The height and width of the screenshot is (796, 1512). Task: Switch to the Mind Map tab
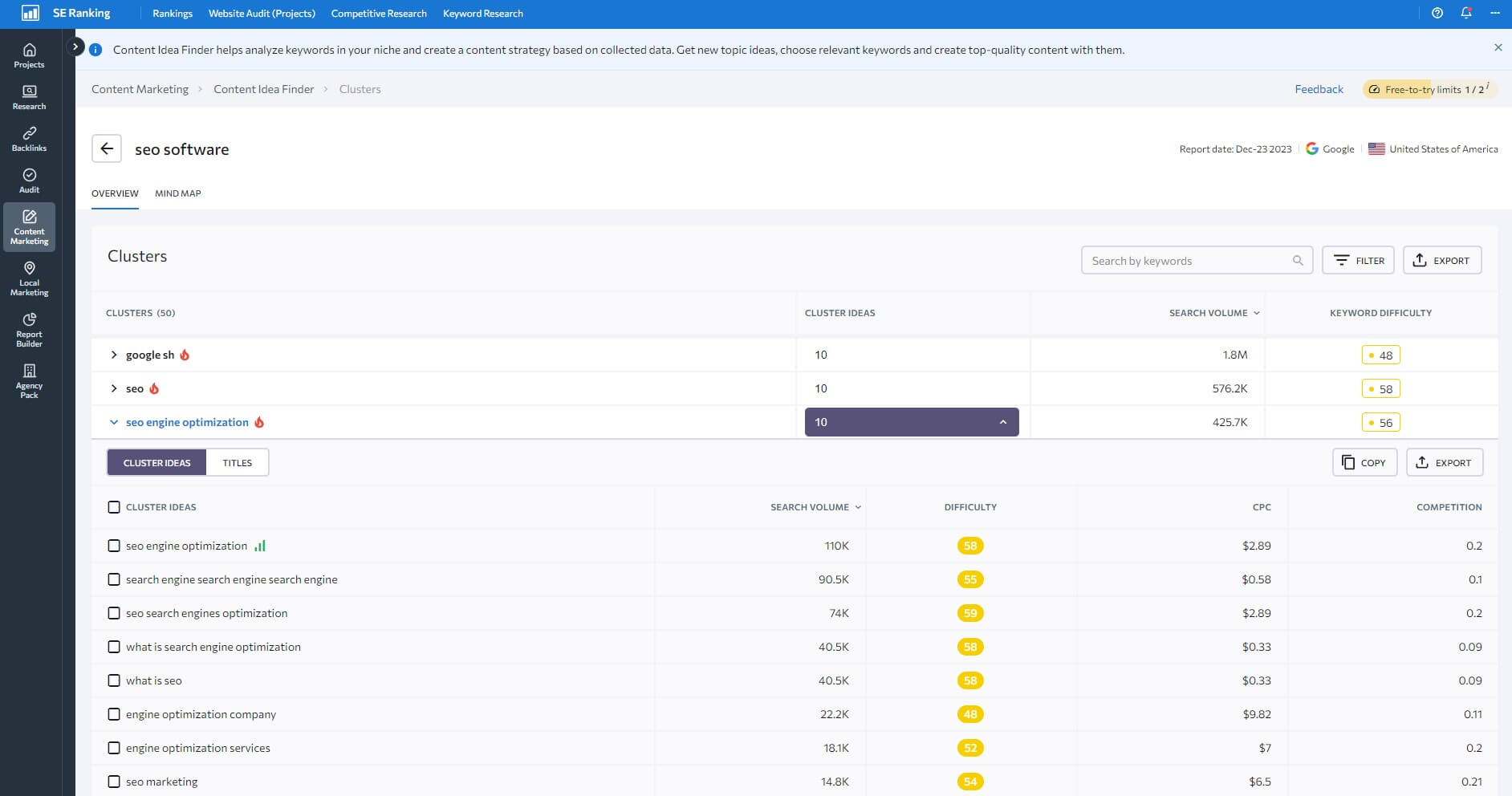[x=178, y=193]
